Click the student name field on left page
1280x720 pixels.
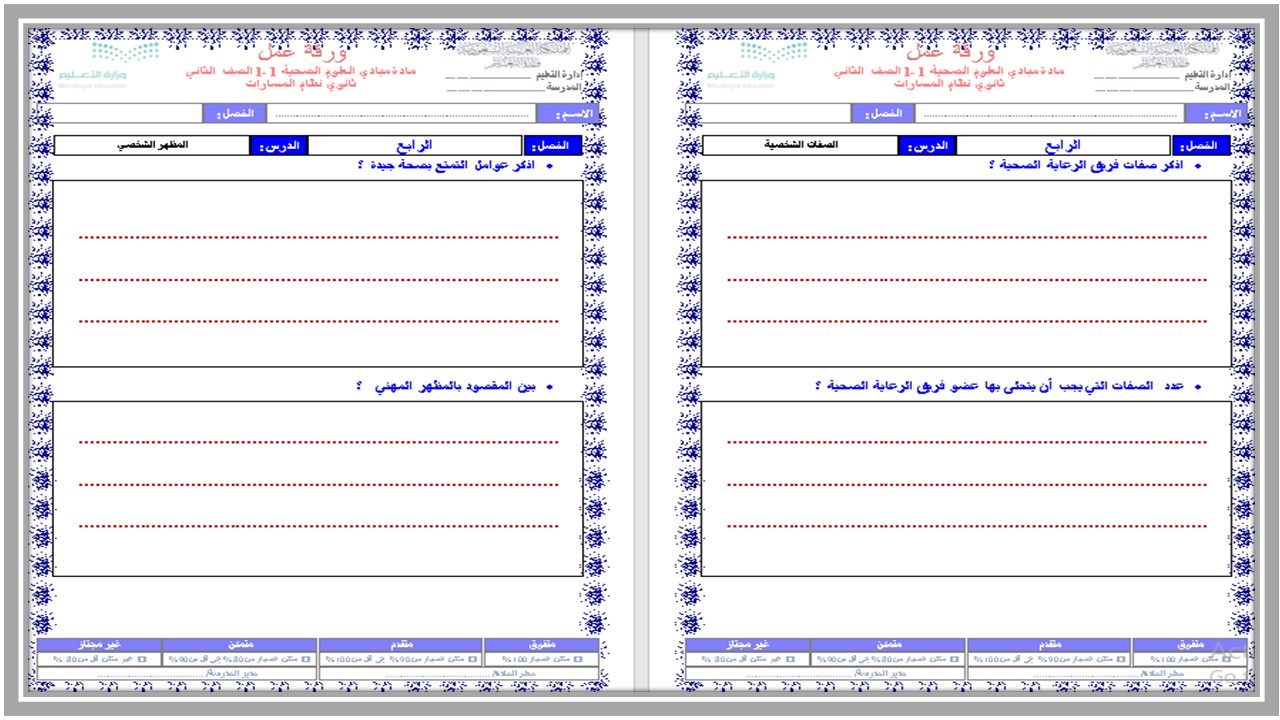pyautogui.click(x=400, y=114)
